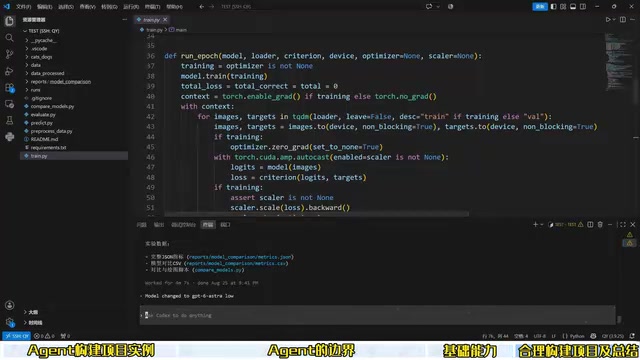The image size is (640, 360).
Task: Open the chat icon in title bar
Action: (x=429, y=7)
